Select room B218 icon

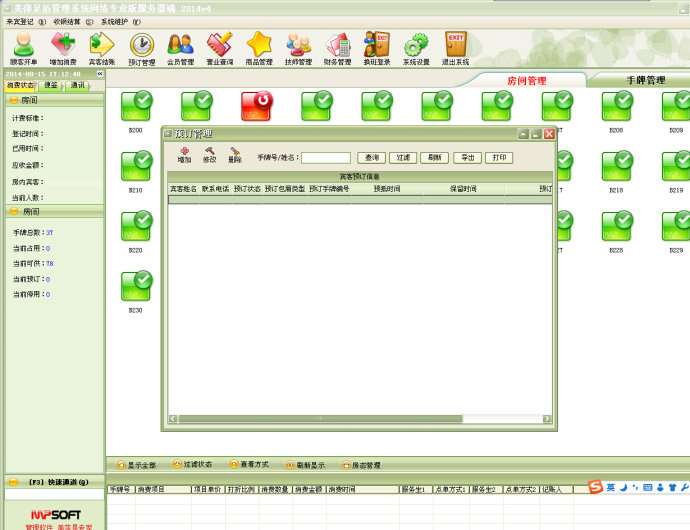pyautogui.click(x=617, y=166)
